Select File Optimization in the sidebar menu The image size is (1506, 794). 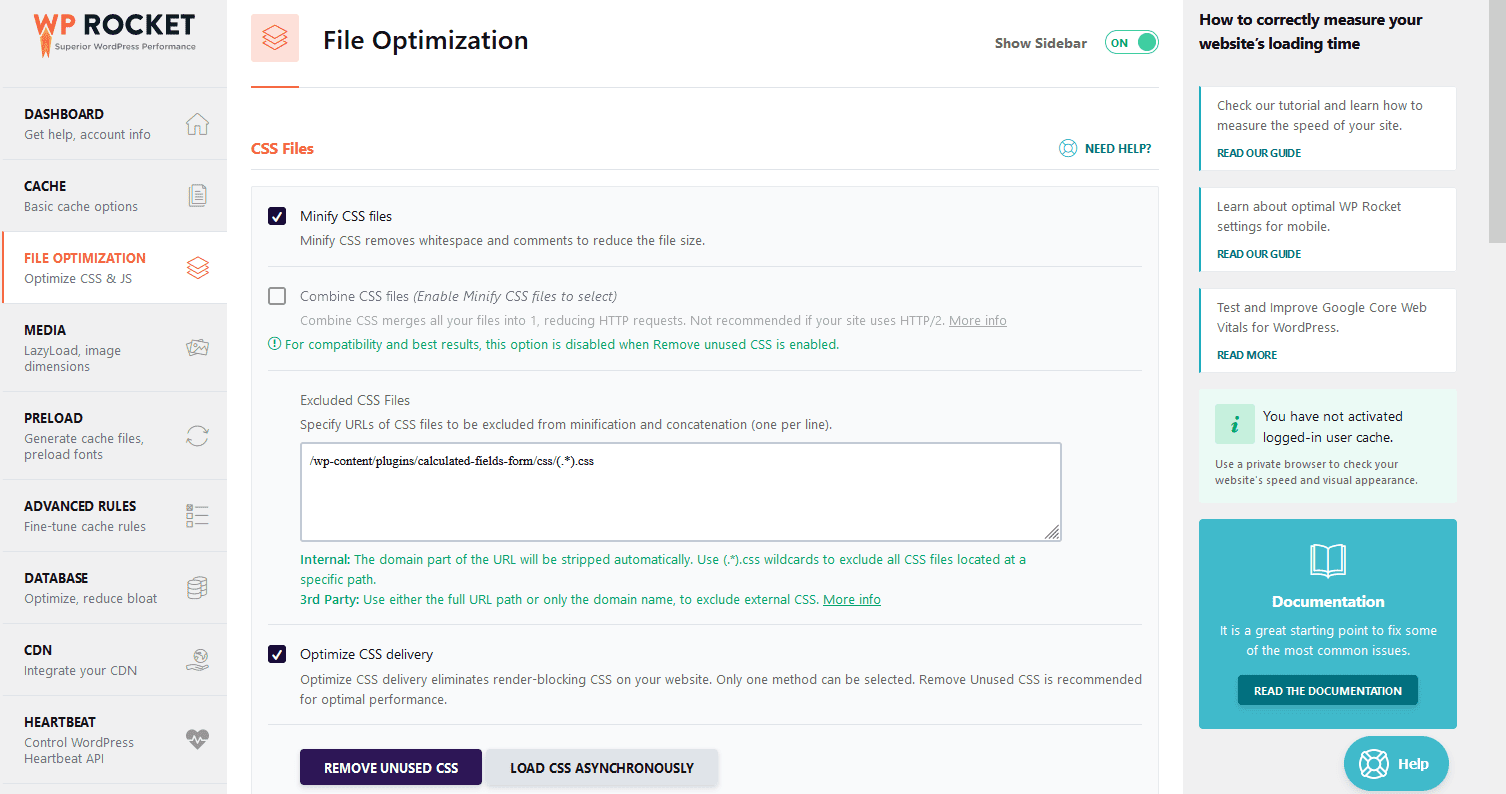[110, 267]
